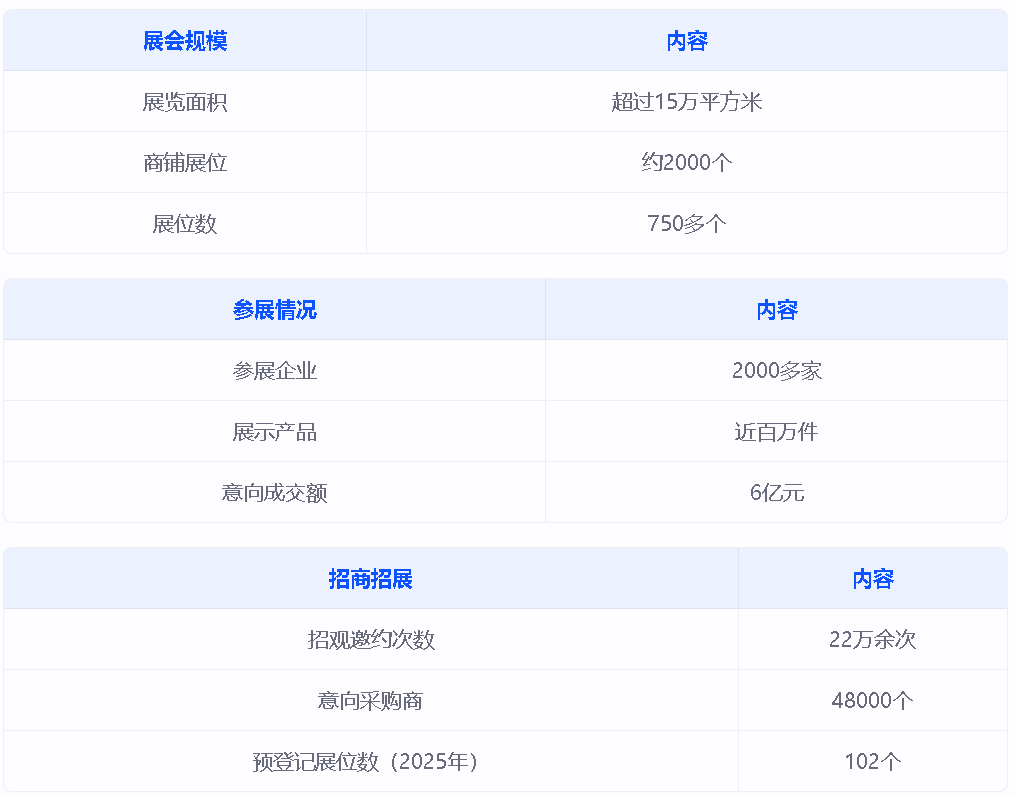Select the 参展企业 row label
1017x797 pixels.
[274, 371]
